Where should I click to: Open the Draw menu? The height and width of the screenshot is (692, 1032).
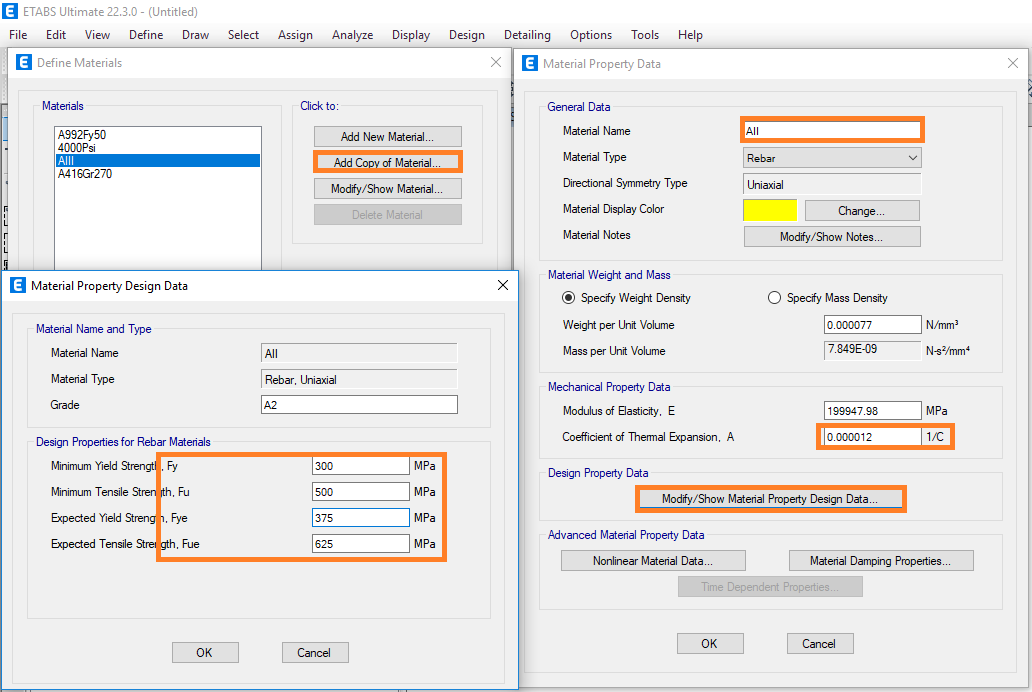point(195,35)
